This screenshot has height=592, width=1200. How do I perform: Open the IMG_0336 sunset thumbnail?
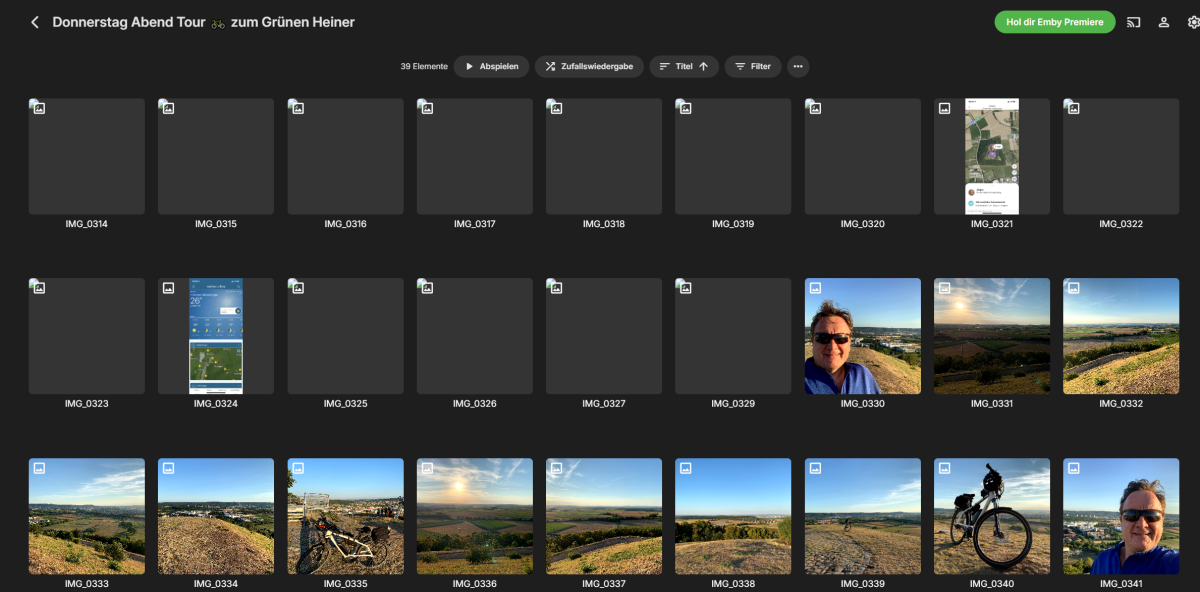click(x=474, y=516)
